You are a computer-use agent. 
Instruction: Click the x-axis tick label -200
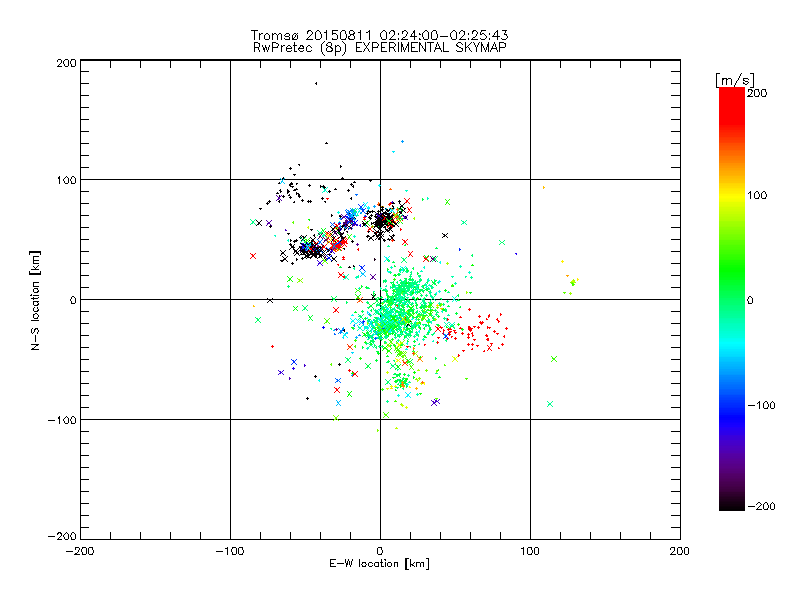(80, 551)
